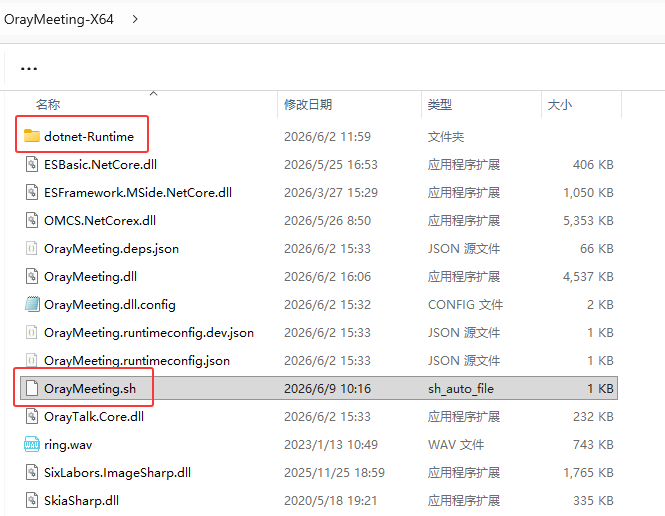Sort files by the 名称 column header

(x=48, y=104)
